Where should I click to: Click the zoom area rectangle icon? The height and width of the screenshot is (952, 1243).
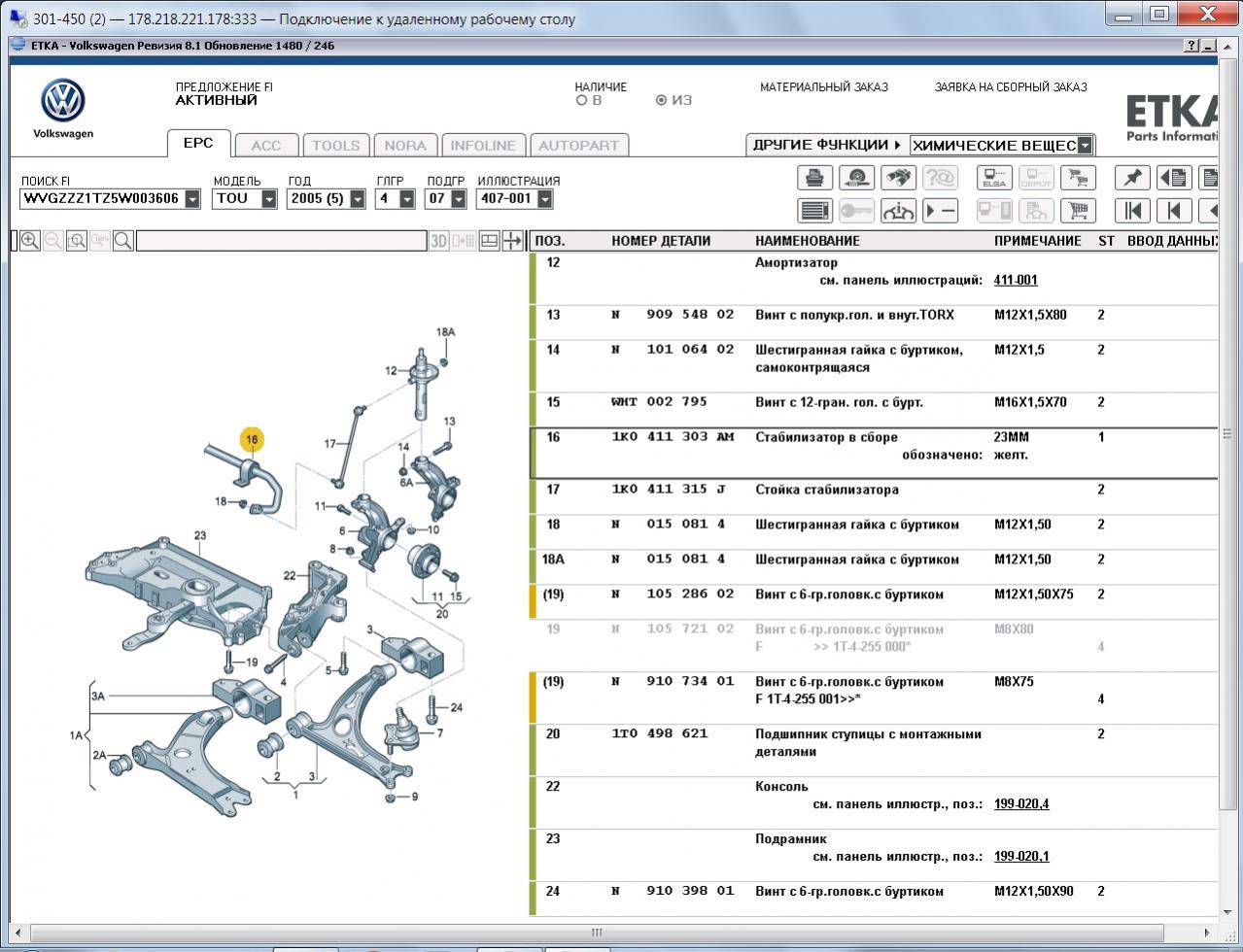coord(77,241)
